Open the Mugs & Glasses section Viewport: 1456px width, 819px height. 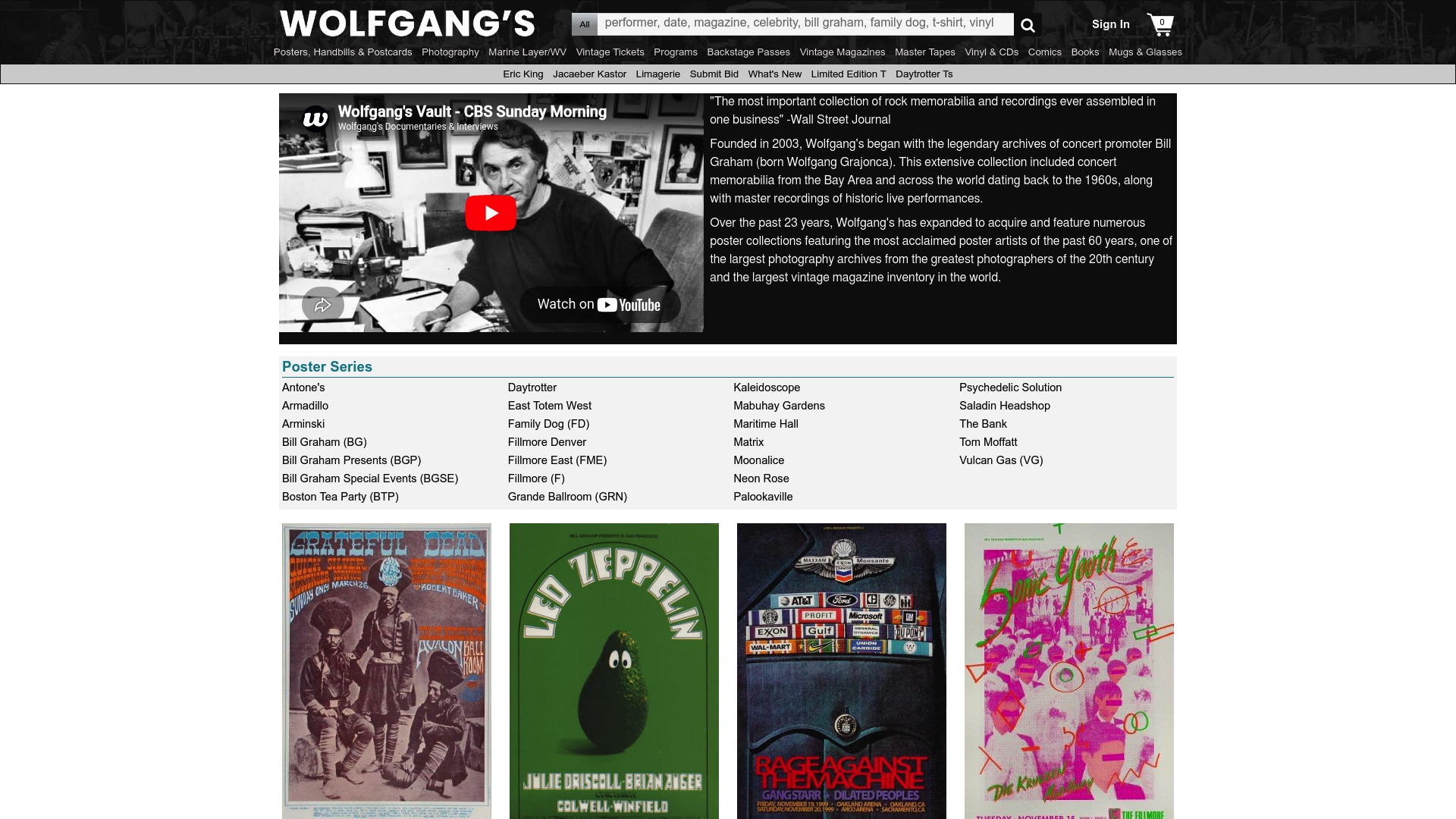[1145, 52]
